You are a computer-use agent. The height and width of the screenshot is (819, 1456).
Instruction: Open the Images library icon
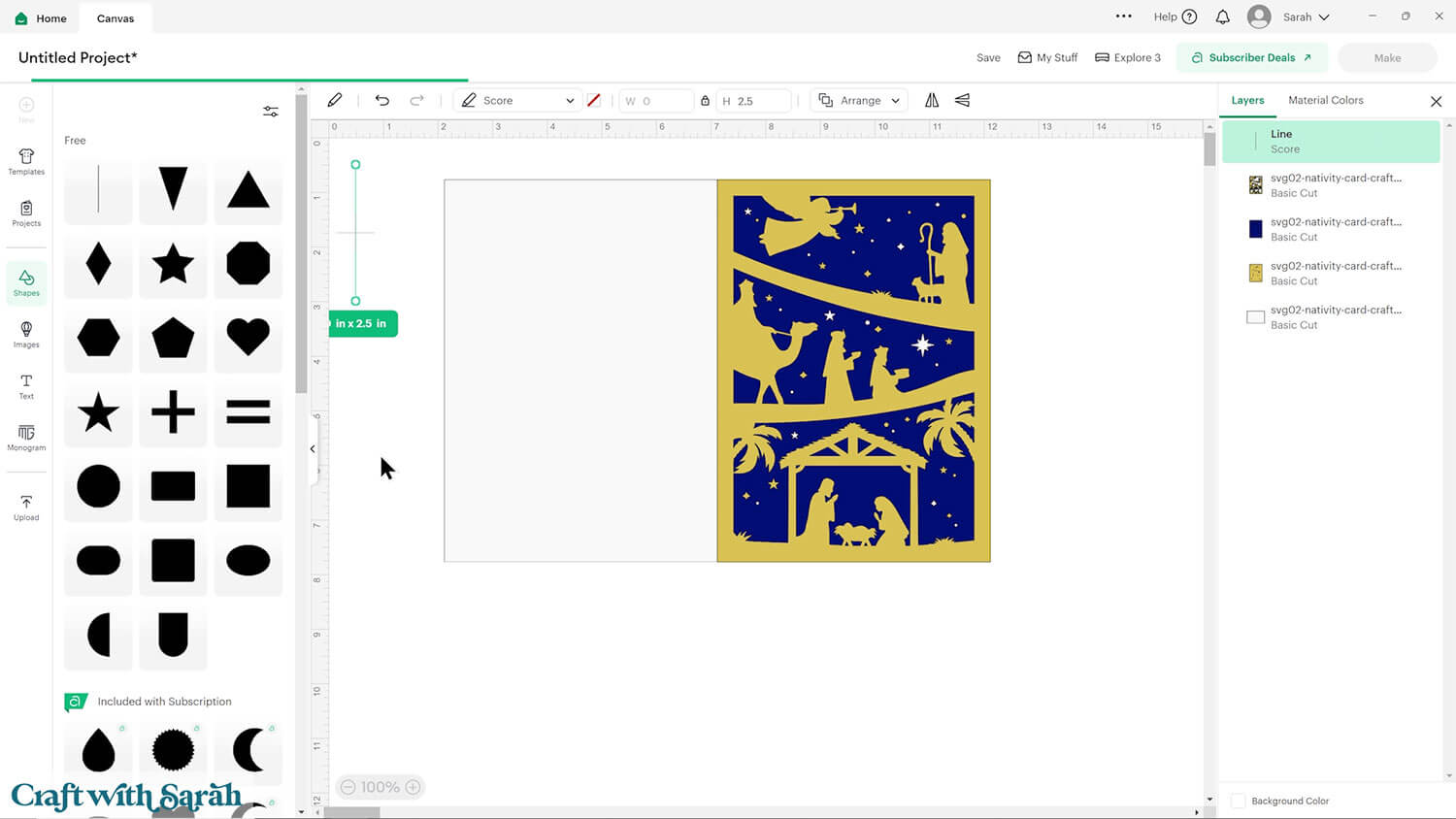tap(26, 334)
